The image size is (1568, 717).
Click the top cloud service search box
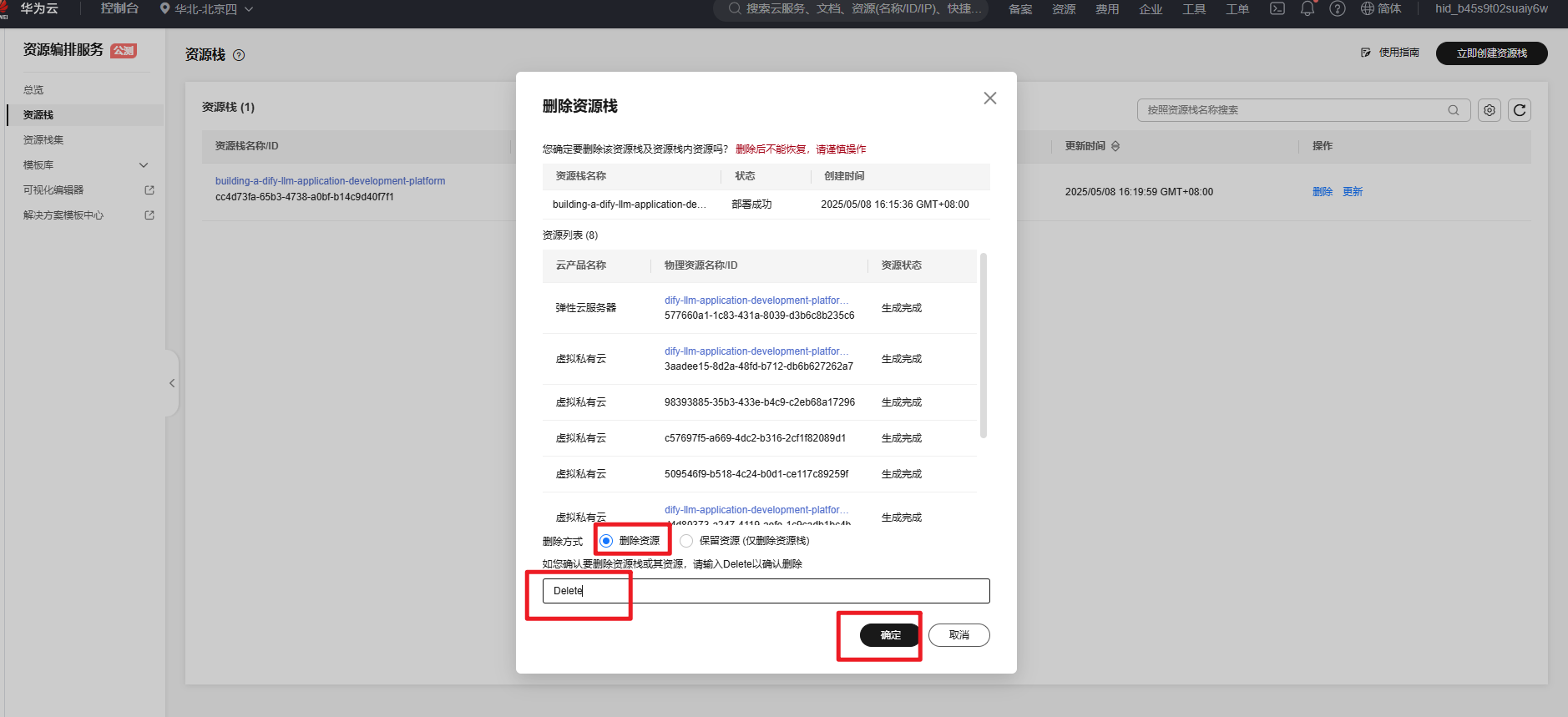pos(851,8)
